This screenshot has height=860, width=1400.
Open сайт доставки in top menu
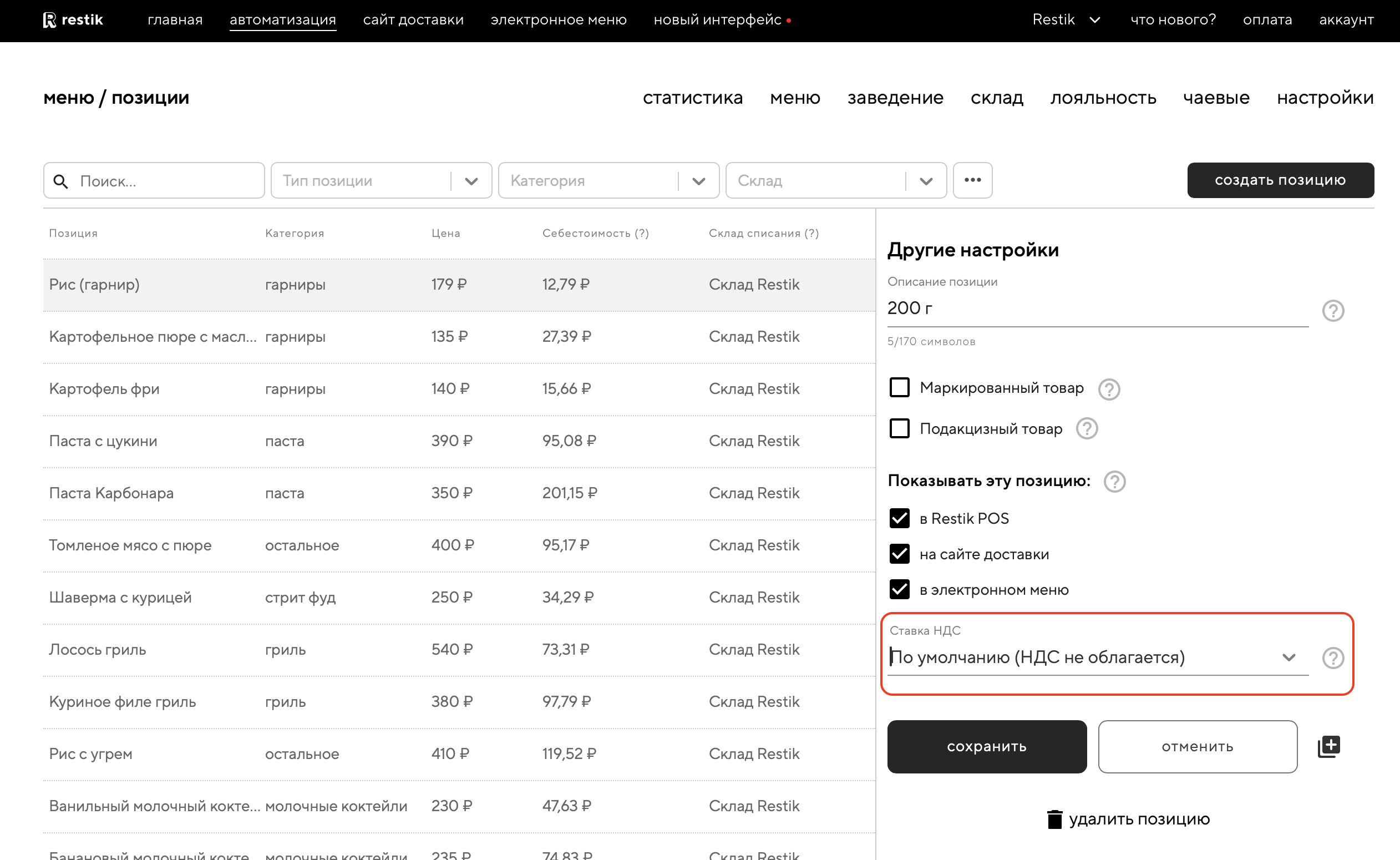tap(413, 20)
